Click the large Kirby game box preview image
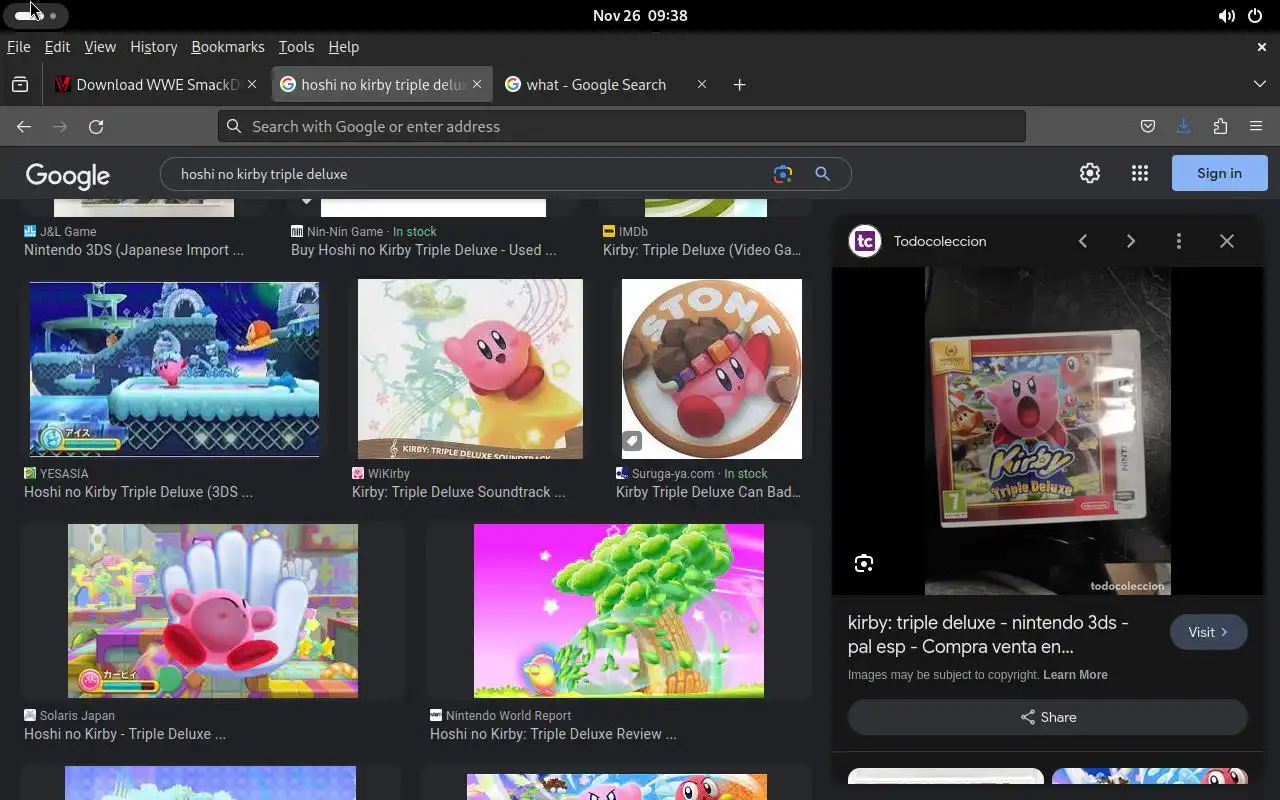 (1048, 431)
